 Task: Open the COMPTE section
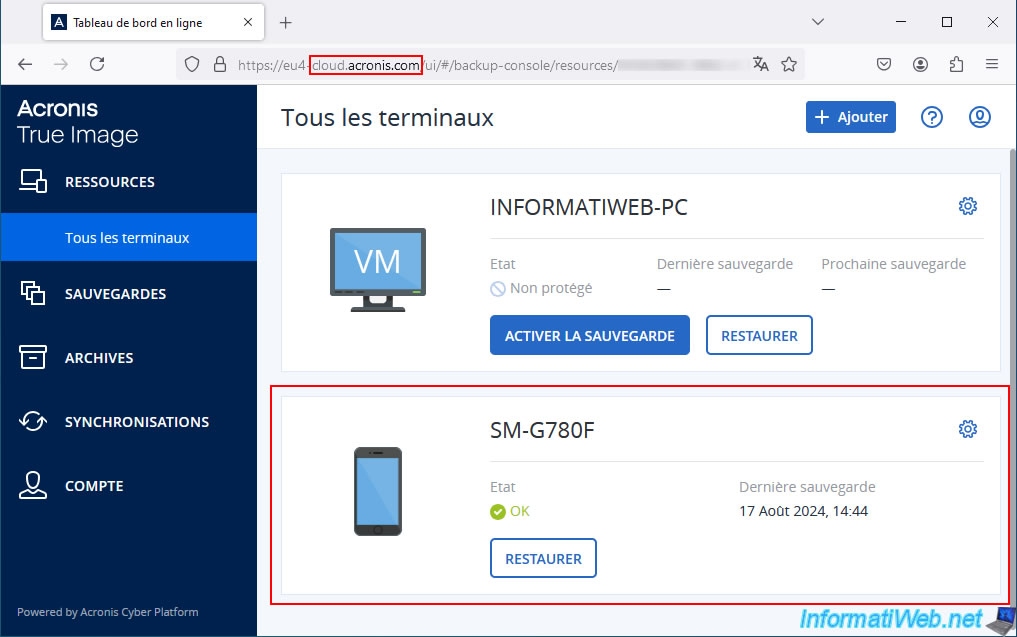pos(128,486)
